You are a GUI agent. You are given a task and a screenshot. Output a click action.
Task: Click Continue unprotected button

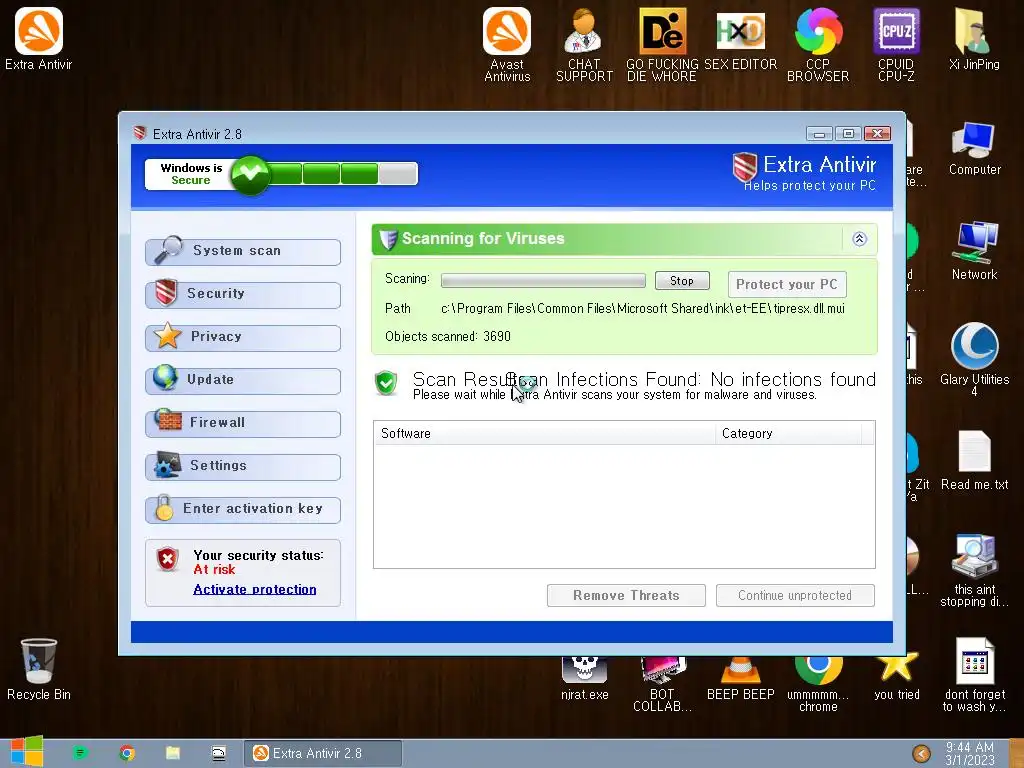pos(795,596)
